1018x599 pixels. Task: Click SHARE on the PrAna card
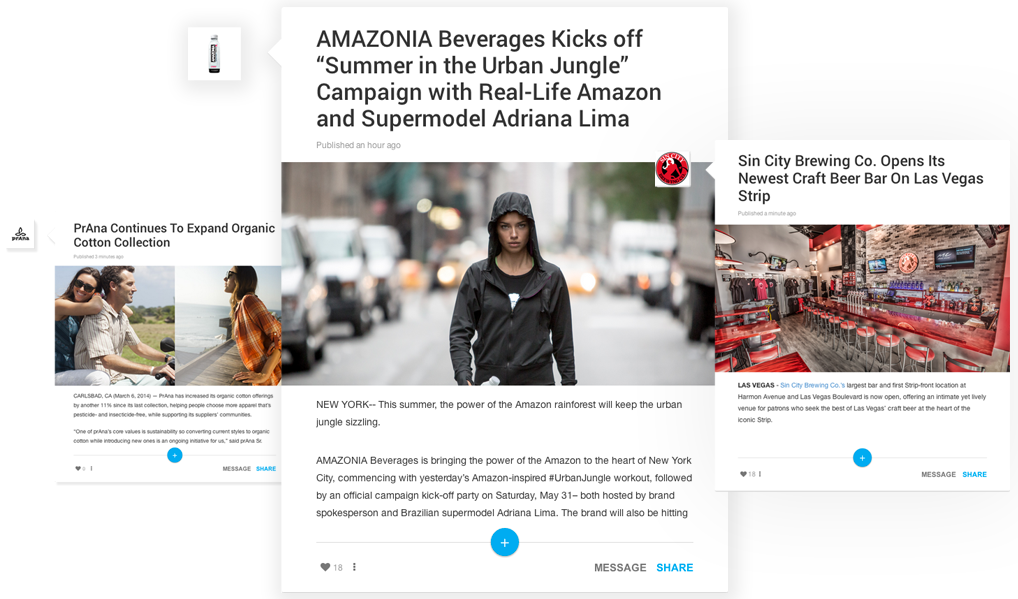tap(266, 469)
